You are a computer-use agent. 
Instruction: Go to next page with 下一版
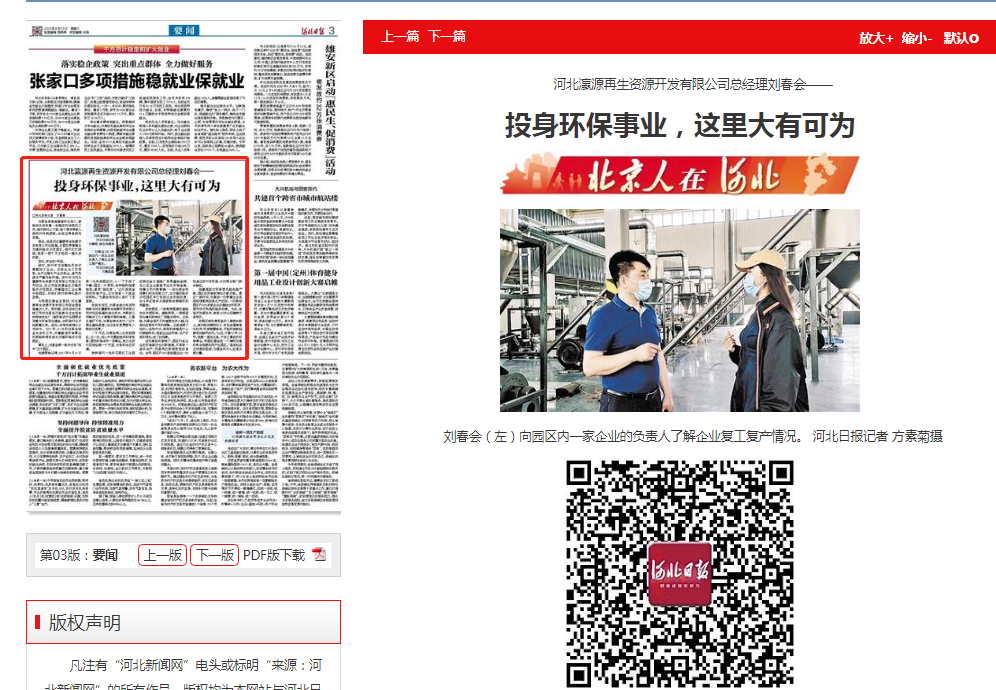click(214, 555)
